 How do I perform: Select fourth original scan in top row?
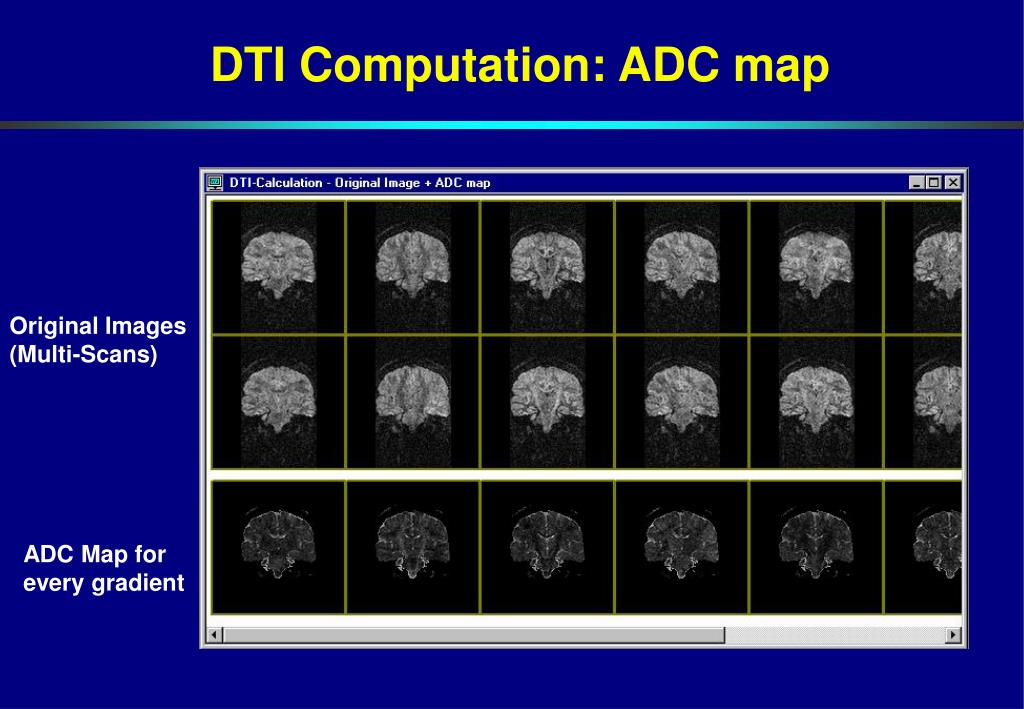[682, 267]
